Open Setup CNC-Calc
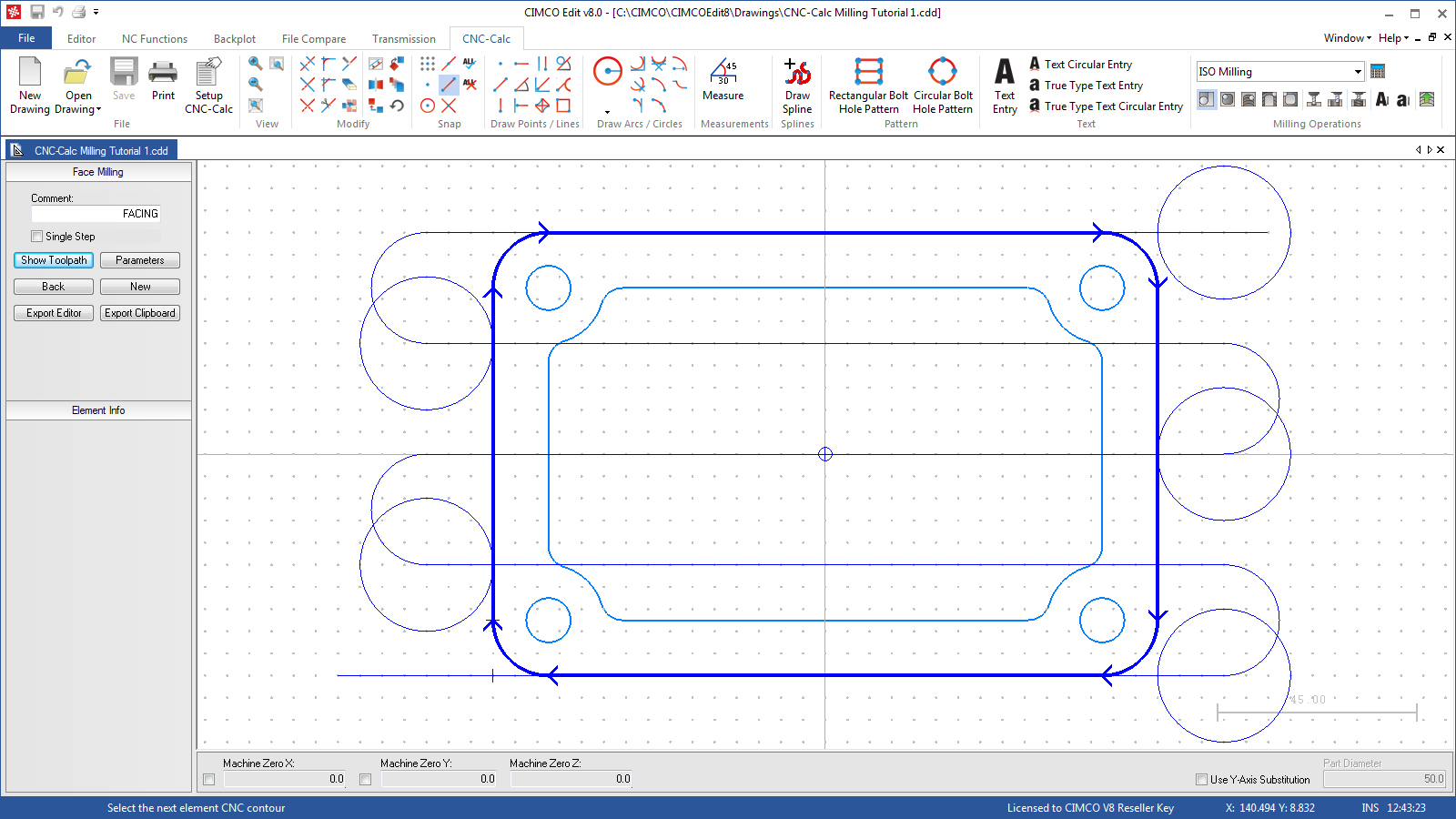 point(208,84)
